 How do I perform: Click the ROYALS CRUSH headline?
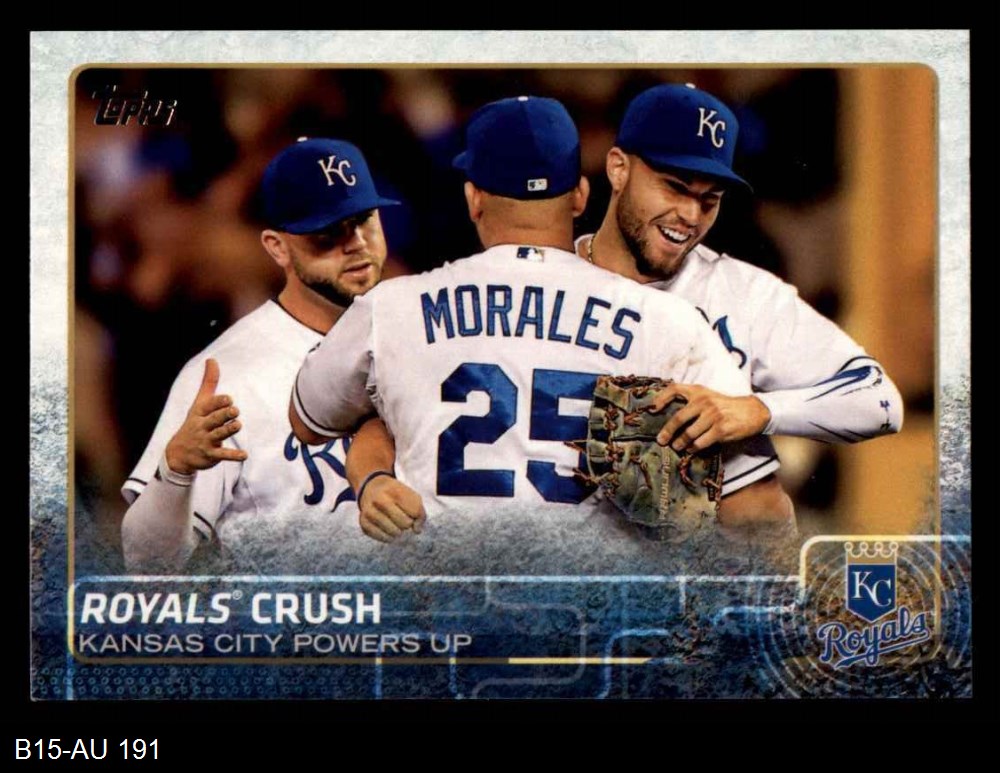(x=230, y=608)
